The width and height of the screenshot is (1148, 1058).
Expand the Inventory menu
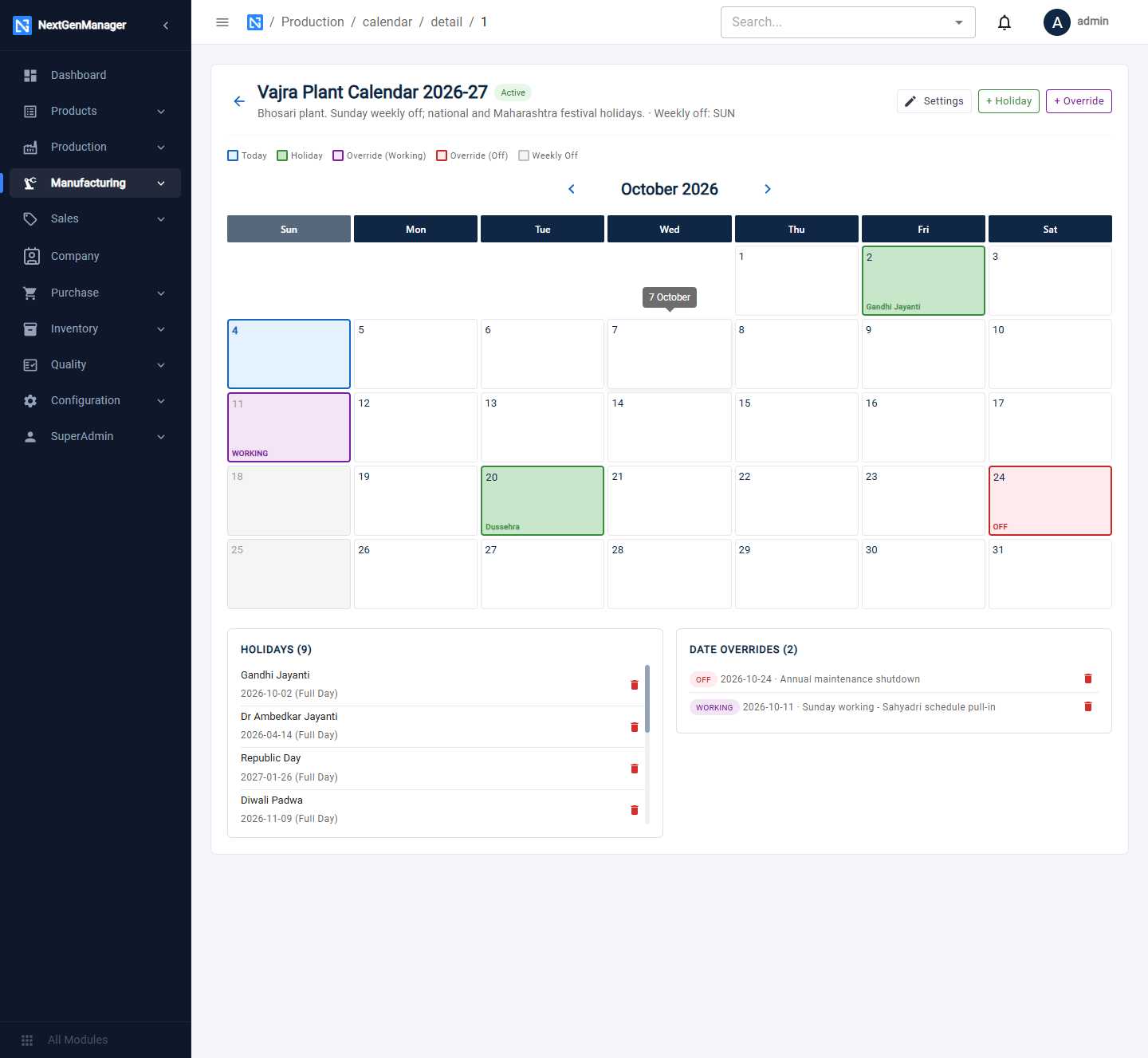pos(96,328)
